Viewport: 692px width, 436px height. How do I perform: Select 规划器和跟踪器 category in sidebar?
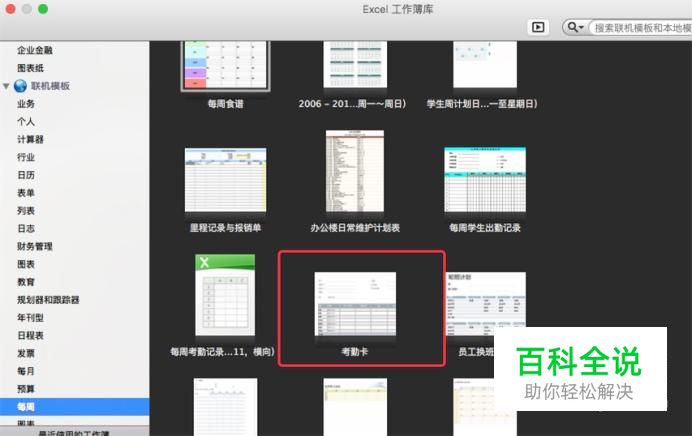coord(48,300)
